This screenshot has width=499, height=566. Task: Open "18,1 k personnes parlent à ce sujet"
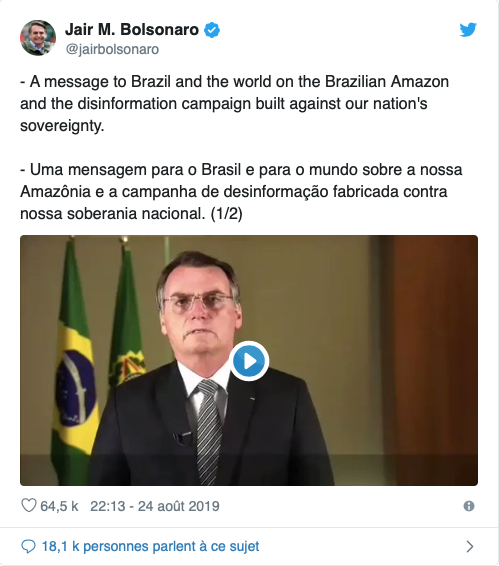pyautogui.click(x=150, y=547)
